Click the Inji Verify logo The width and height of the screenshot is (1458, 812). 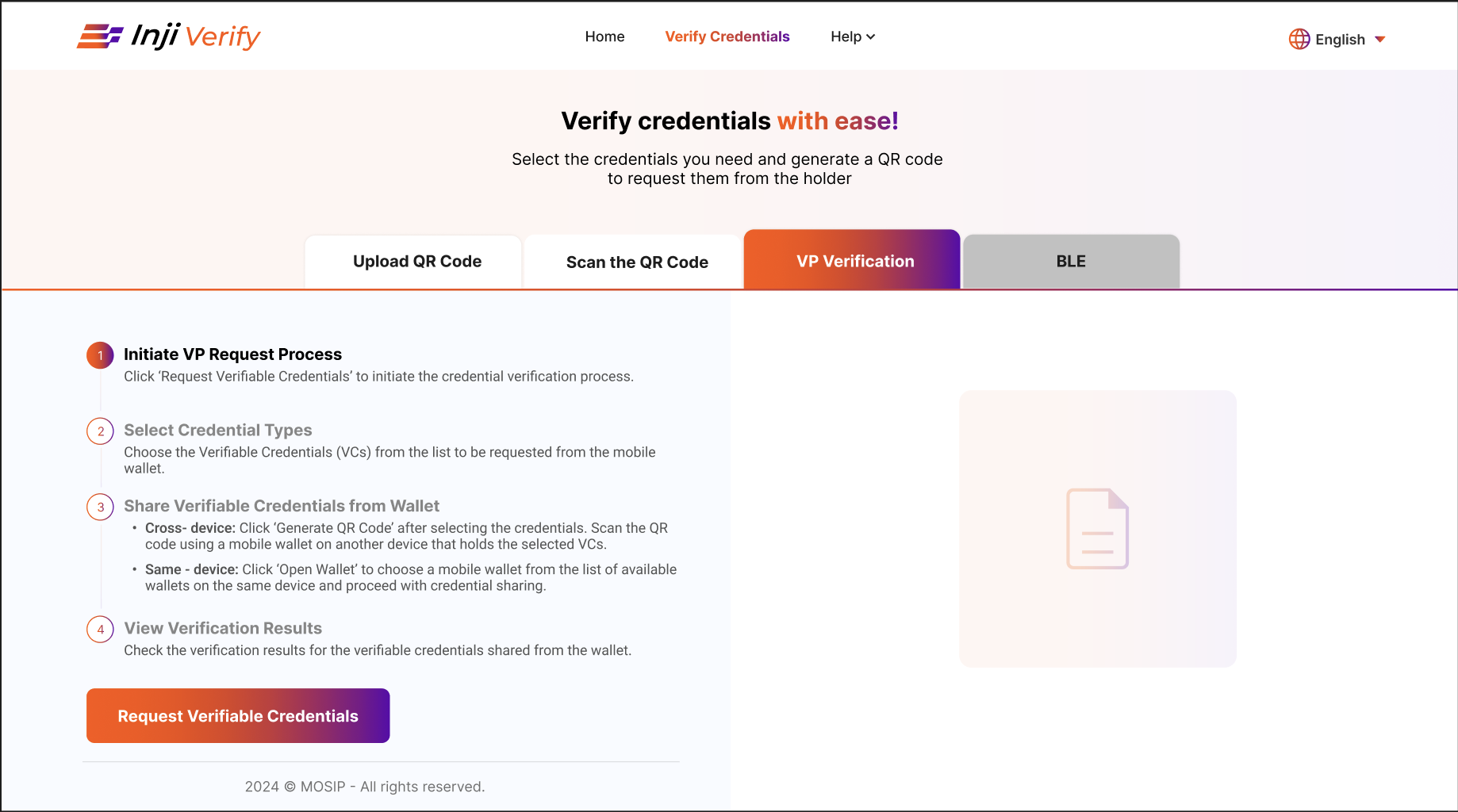click(x=168, y=36)
